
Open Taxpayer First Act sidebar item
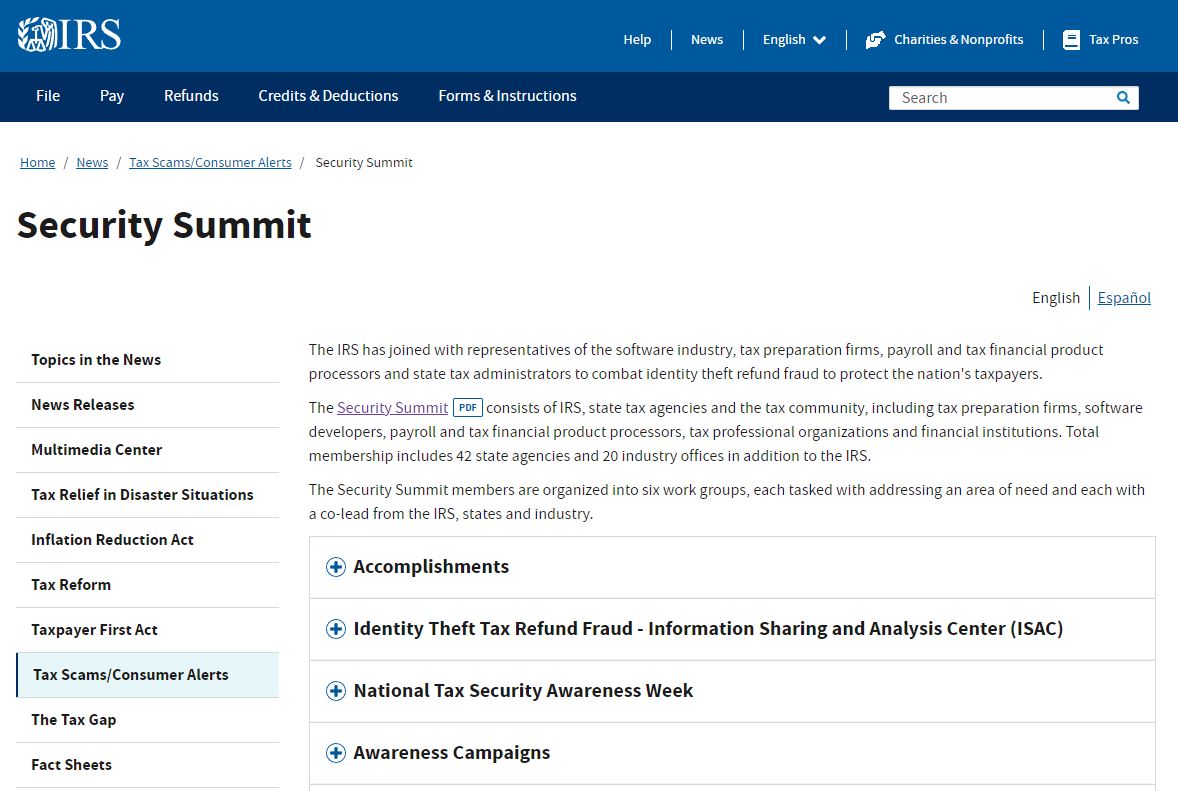pyautogui.click(x=148, y=630)
